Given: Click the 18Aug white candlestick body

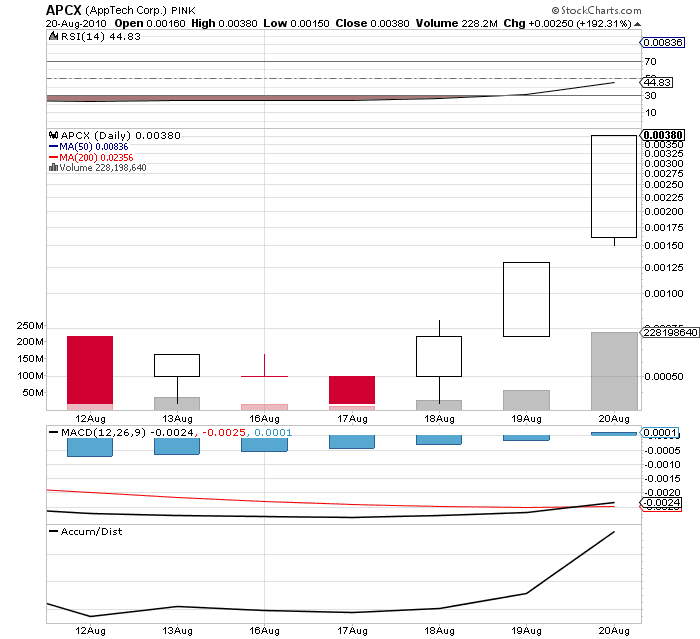Looking at the screenshot, I should pos(439,356).
